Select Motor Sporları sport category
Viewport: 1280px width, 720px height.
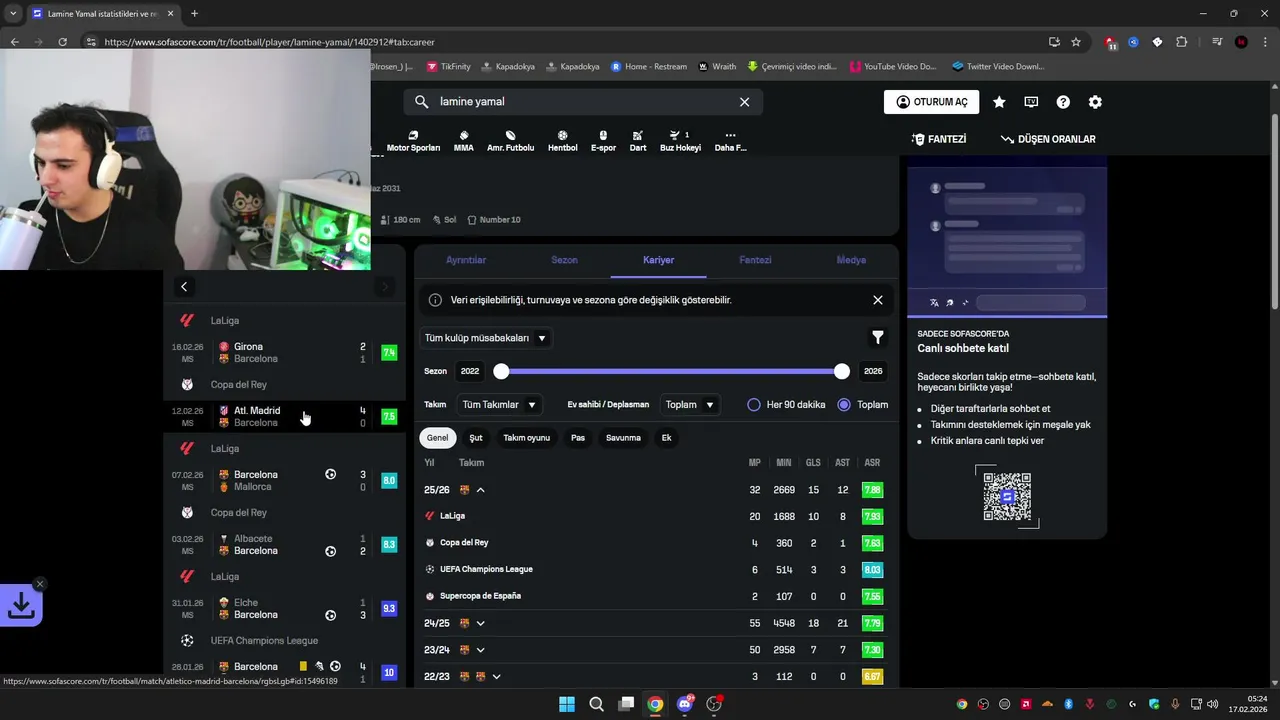[x=413, y=141]
